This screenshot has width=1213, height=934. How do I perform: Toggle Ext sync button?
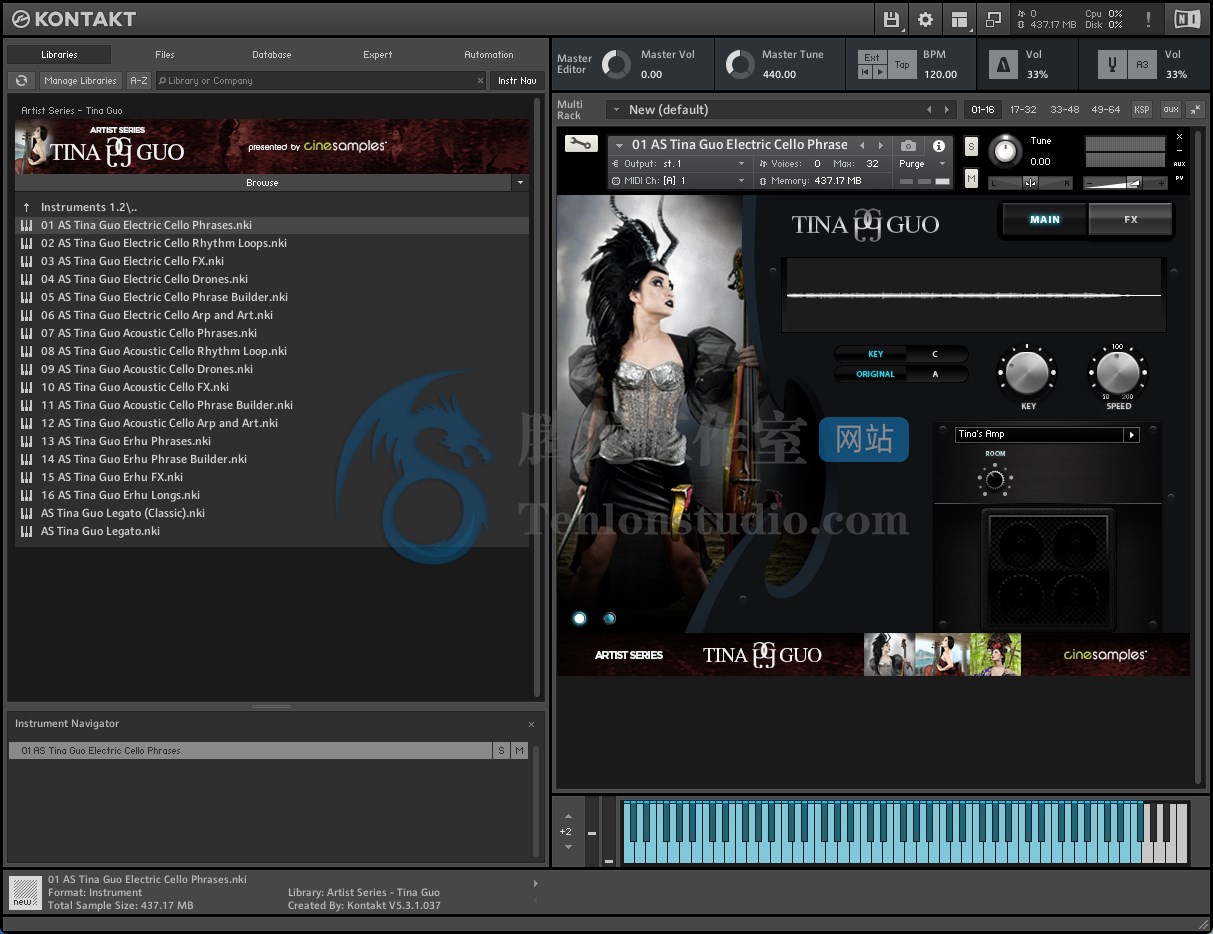pos(872,57)
